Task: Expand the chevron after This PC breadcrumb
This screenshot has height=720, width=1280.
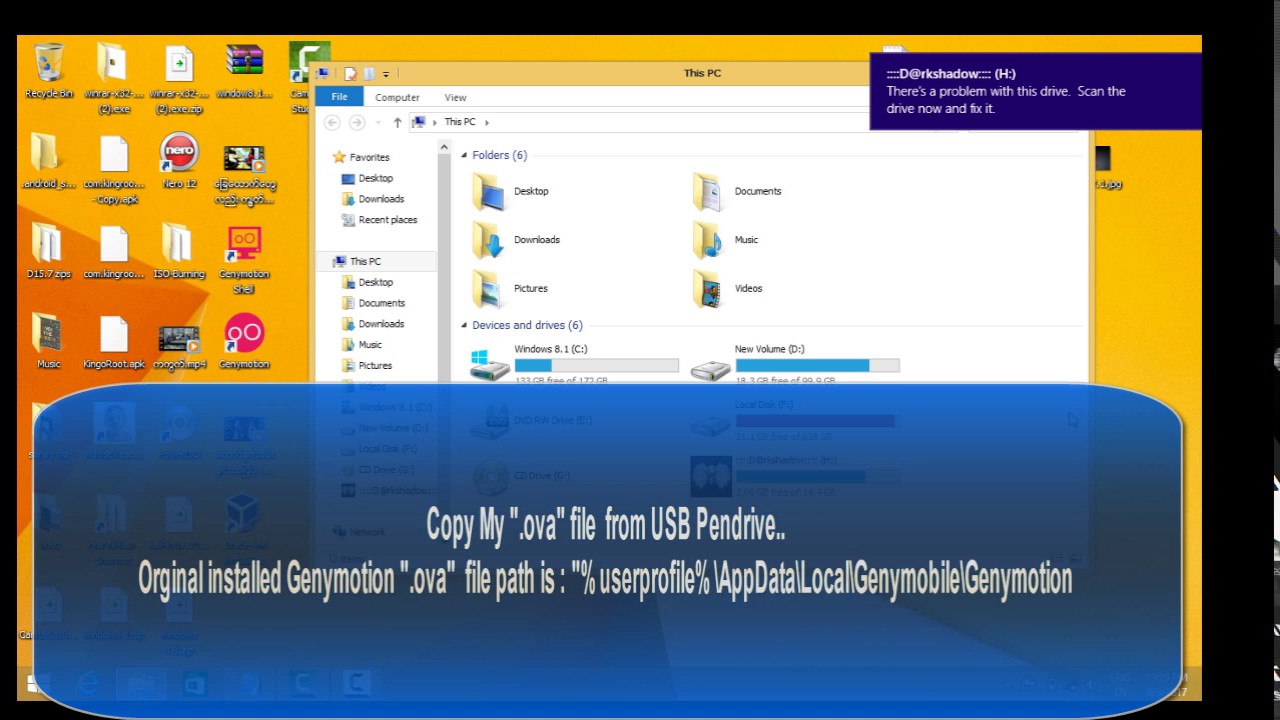Action: click(x=487, y=122)
